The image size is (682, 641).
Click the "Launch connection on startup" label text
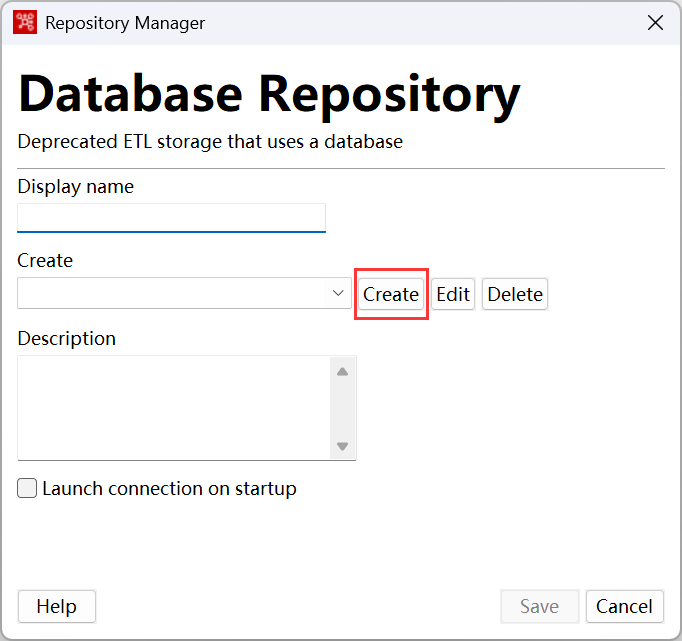(169, 488)
